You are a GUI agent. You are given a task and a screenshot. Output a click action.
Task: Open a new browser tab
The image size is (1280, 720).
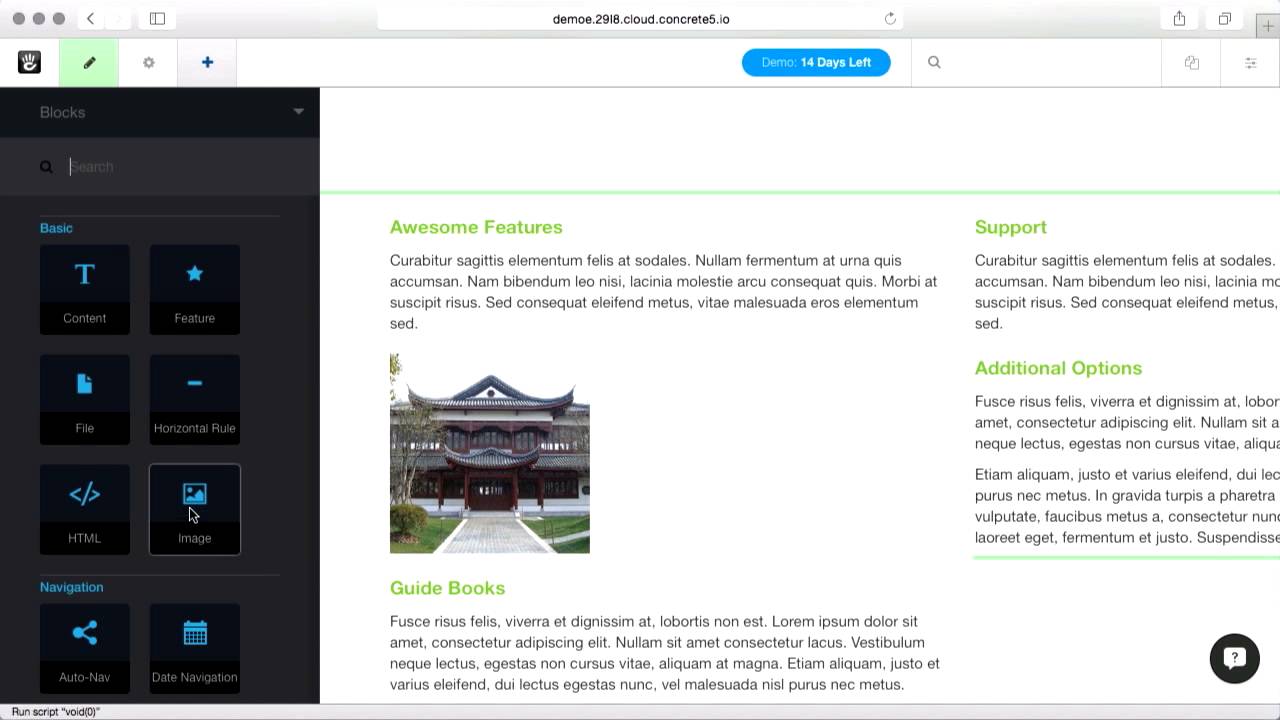tap(1268, 26)
